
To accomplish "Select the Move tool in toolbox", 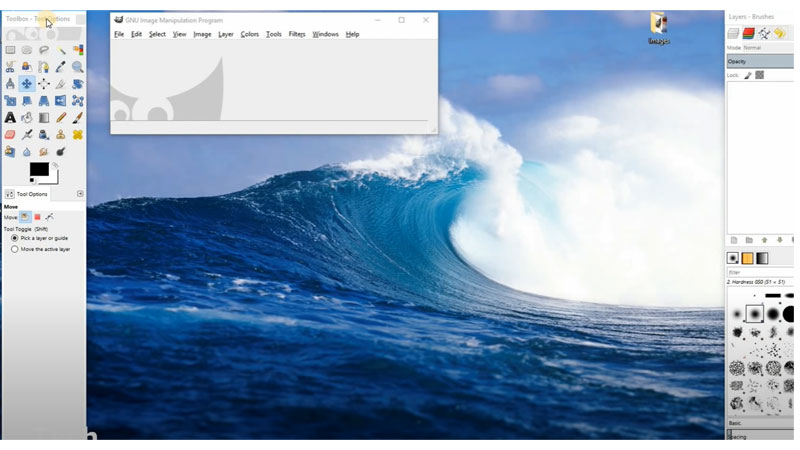I will 27,84.
